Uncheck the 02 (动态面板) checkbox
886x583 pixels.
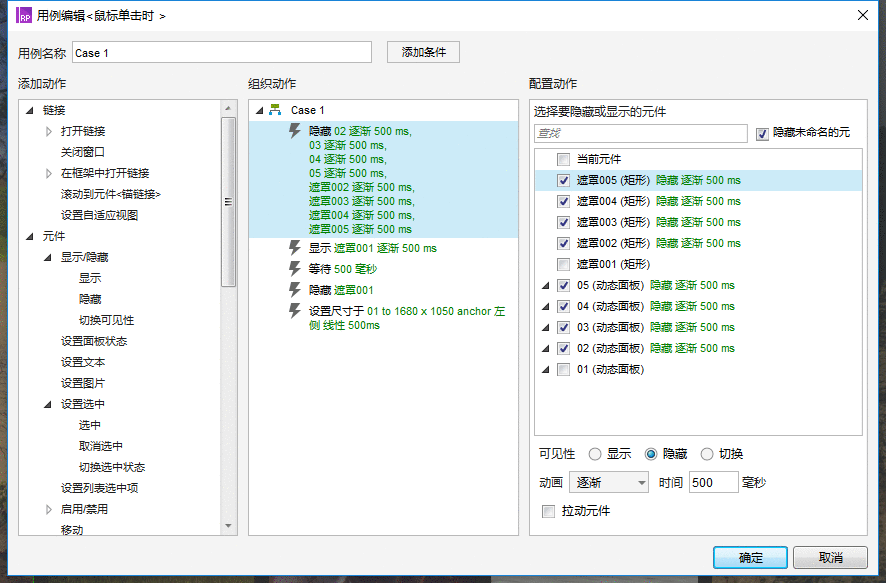pyautogui.click(x=563, y=348)
